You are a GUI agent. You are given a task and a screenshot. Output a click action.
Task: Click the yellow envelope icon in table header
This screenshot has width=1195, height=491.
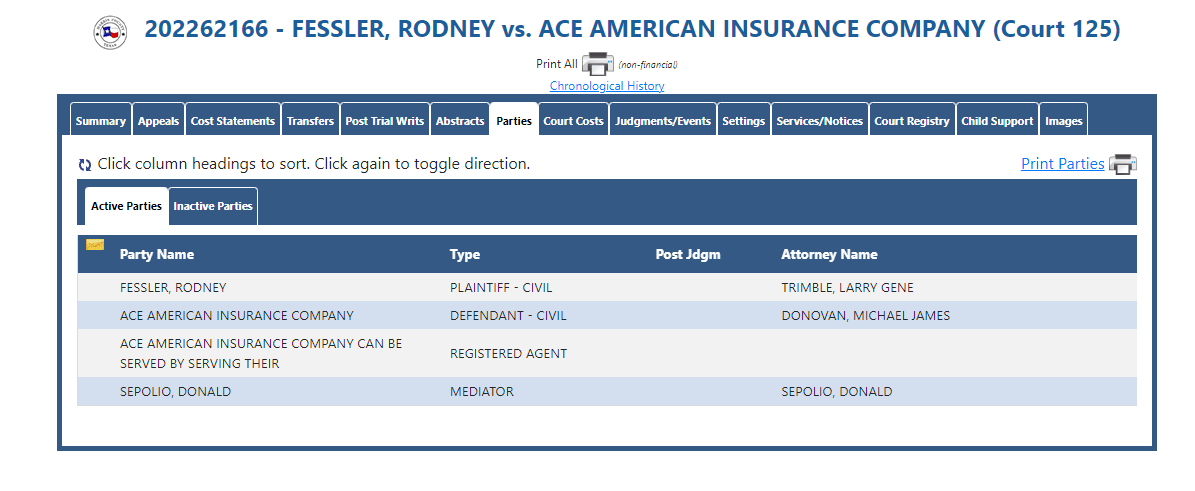(95, 245)
